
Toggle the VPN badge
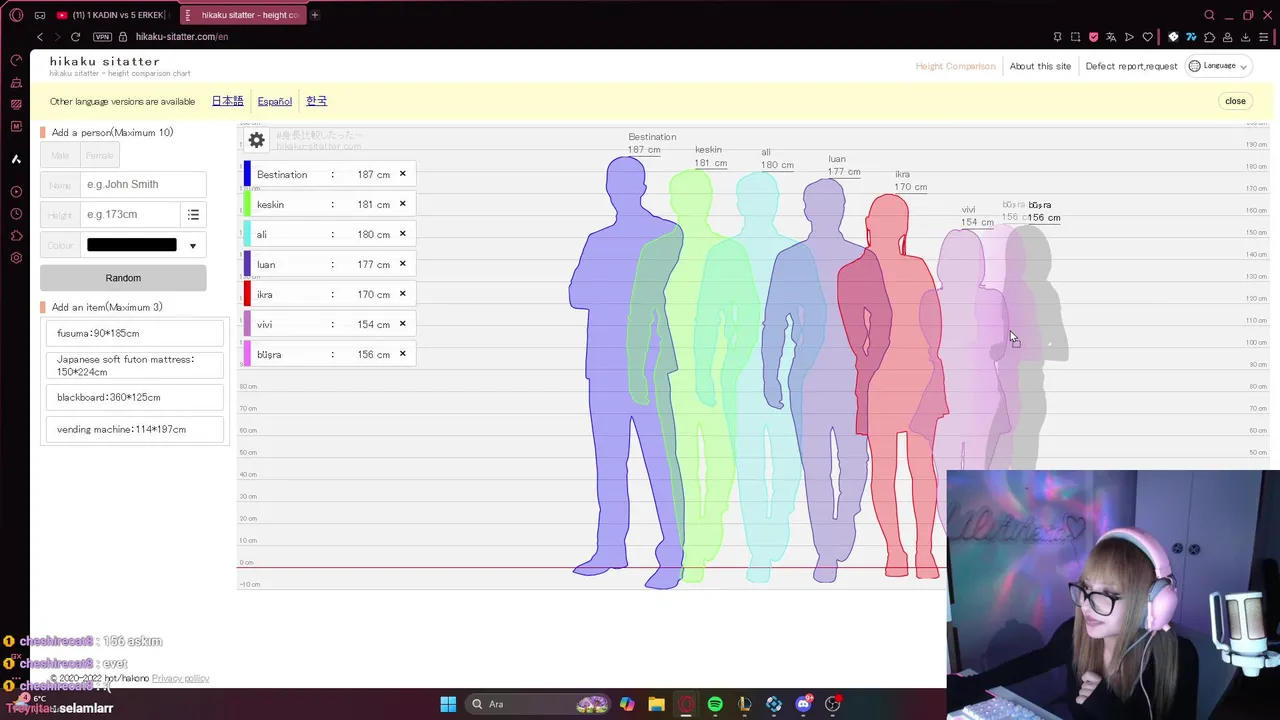[x=102, y=37]
